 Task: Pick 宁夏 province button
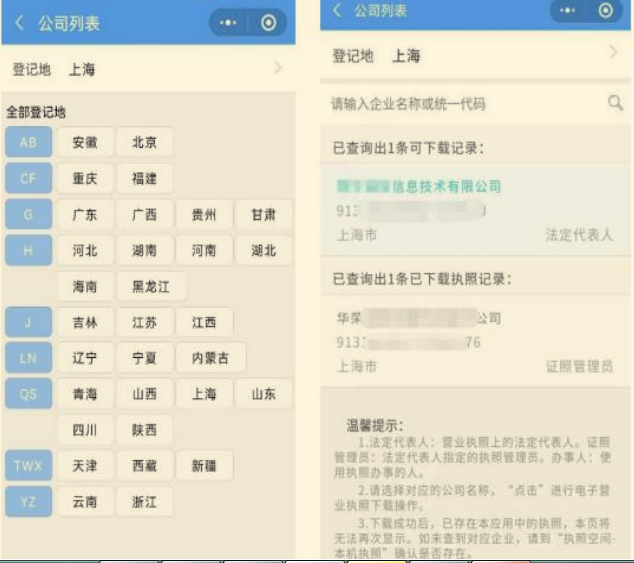(145, 358)
